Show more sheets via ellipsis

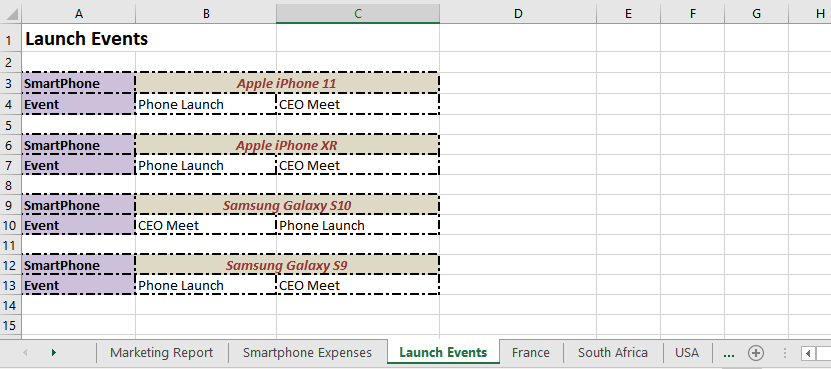click(x=729, y=353)
